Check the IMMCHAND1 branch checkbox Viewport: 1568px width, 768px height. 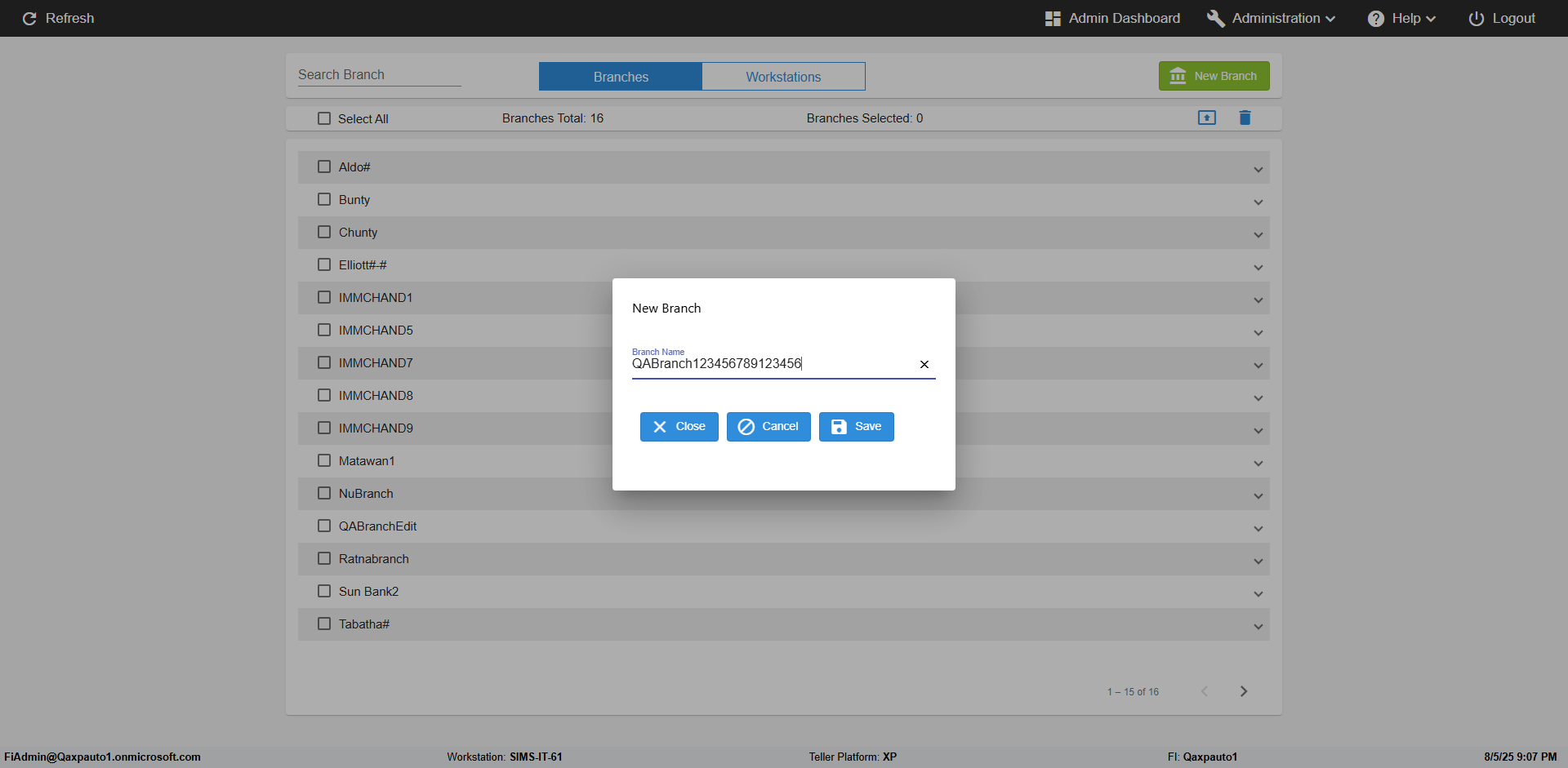click(324, 297)
